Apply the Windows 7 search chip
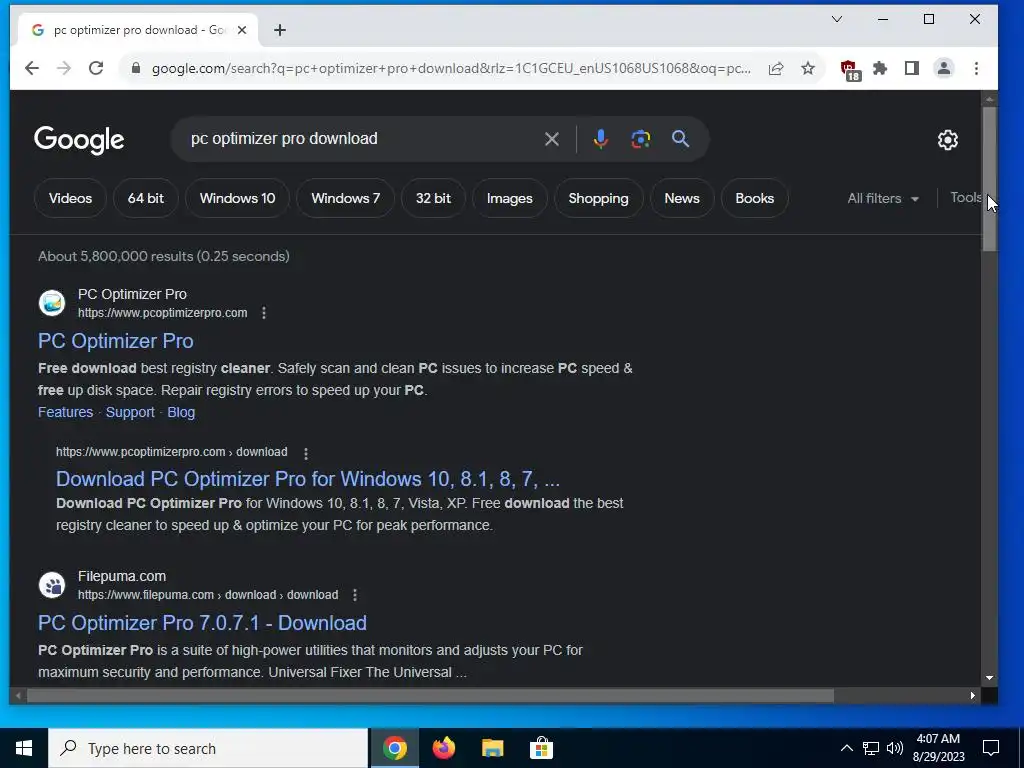This screenshot has width=1024, height=768. point(345,199)
